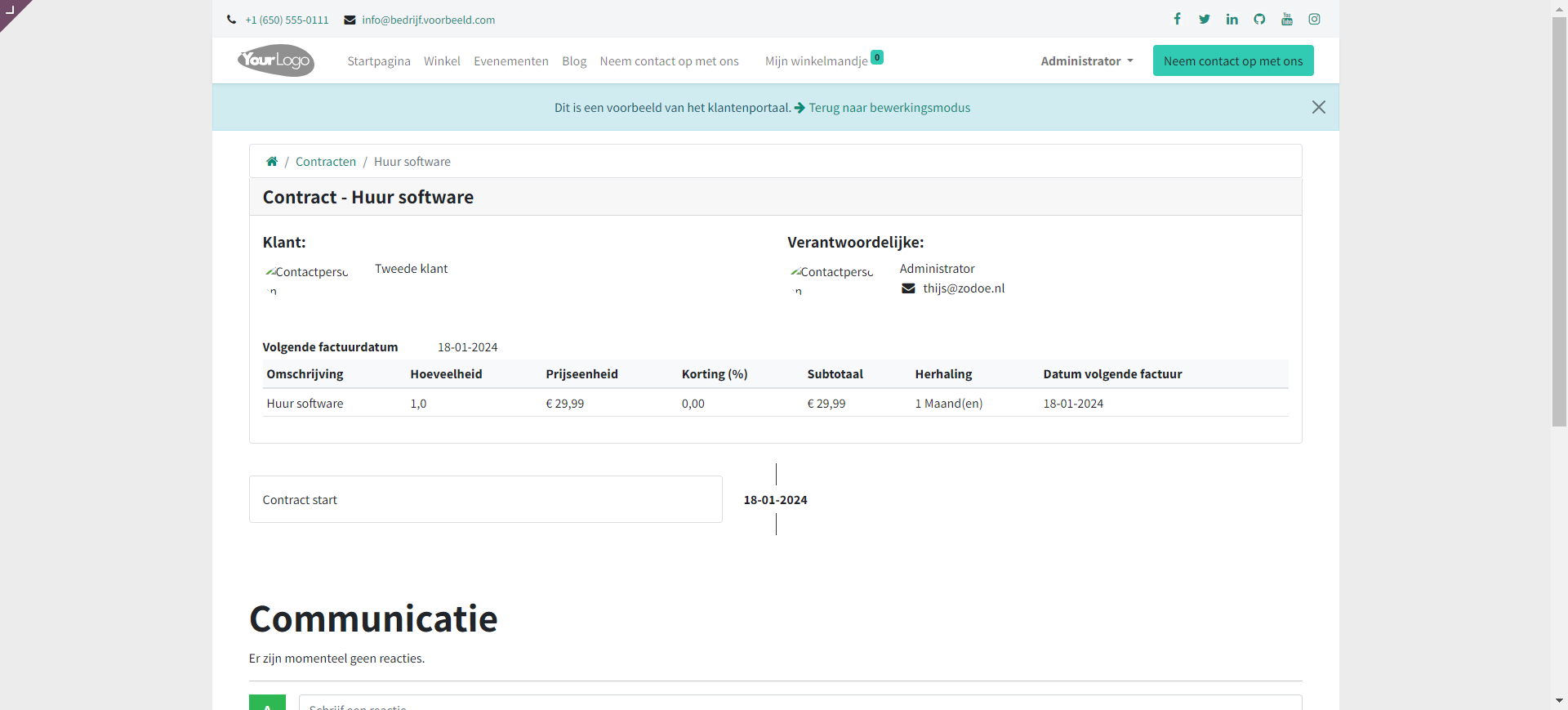Click the info@bedrijf.voorbeeld.com email link
The height and width of the screenshot is (710, 1568).
[x=428, y=20]
